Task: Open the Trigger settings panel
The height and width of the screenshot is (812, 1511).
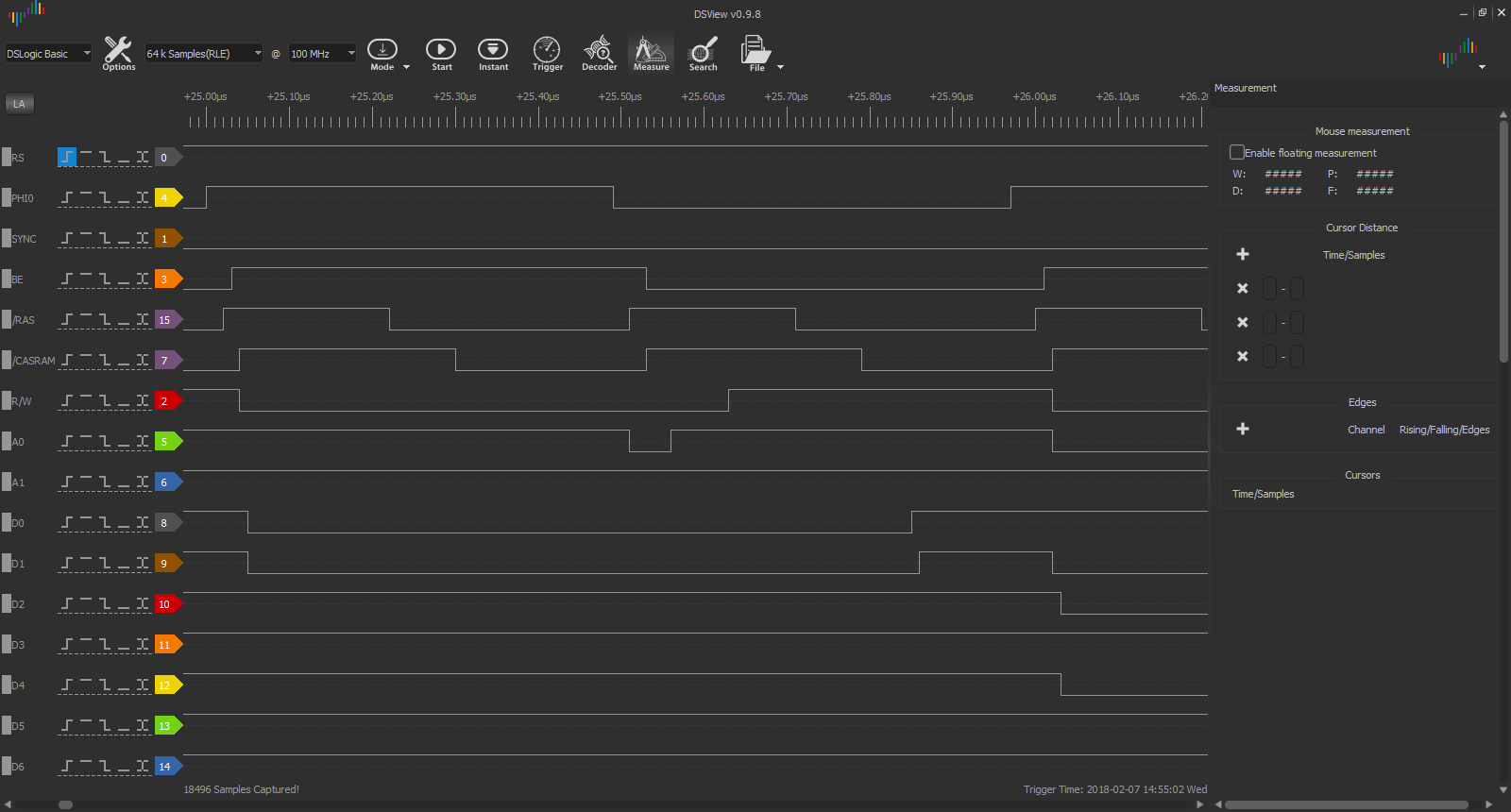Action: coord(547,53)
